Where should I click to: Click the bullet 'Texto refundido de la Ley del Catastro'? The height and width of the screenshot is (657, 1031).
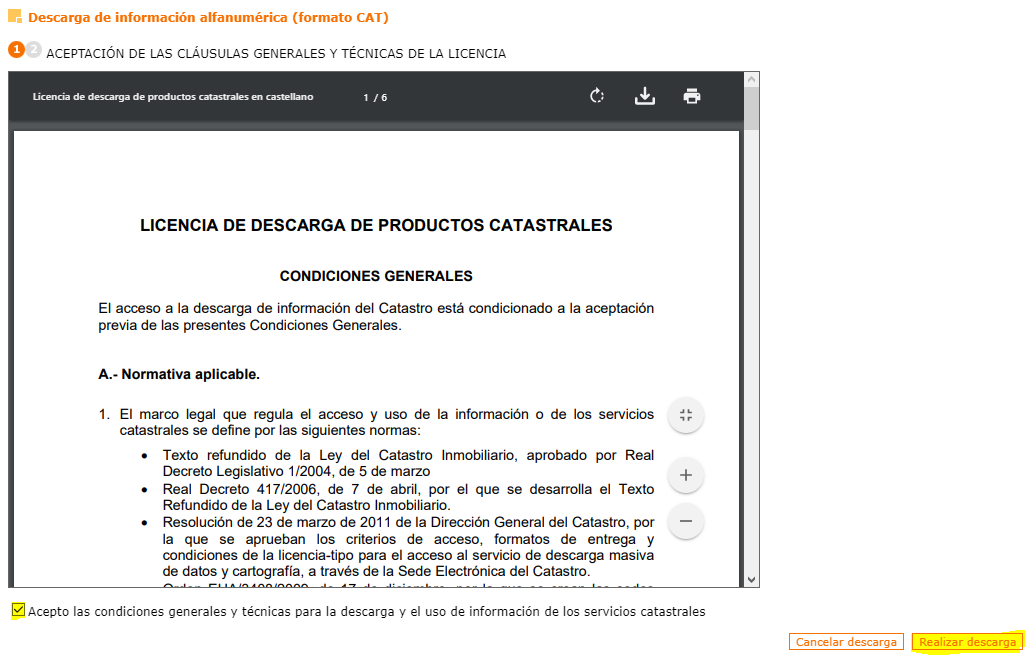408,463
